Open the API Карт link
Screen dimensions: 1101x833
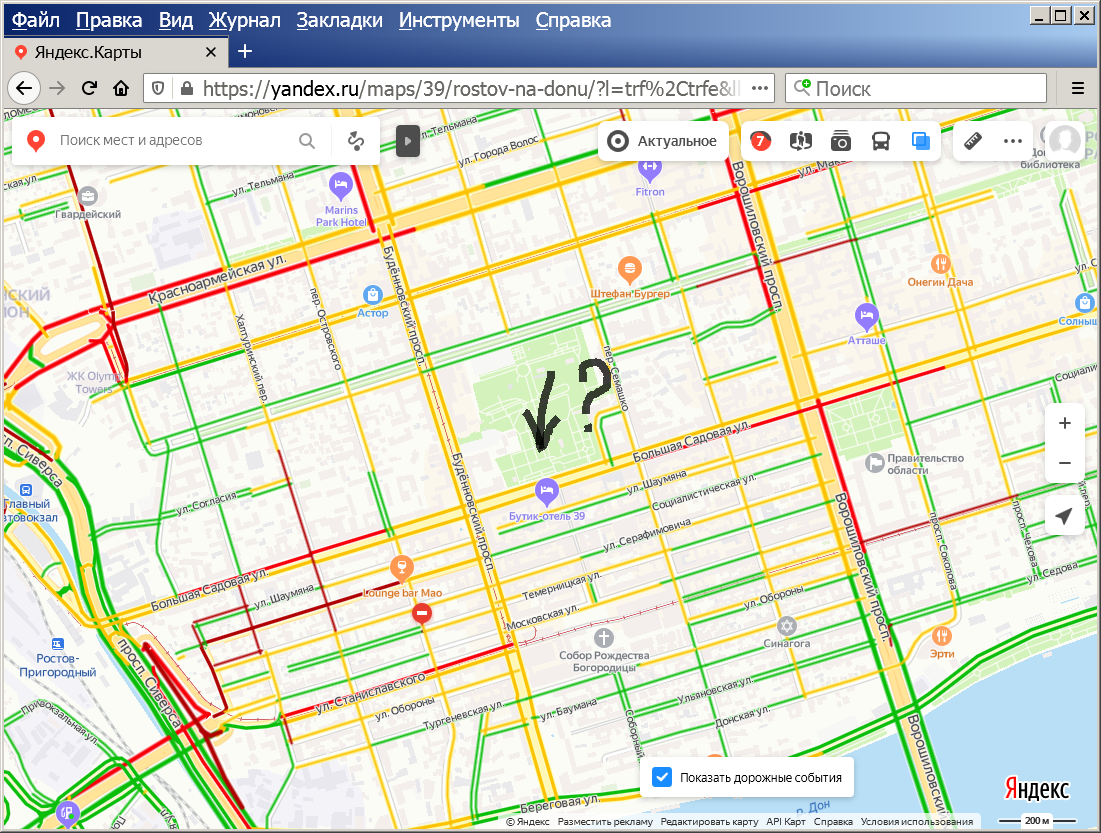click(x=786, y=822)
